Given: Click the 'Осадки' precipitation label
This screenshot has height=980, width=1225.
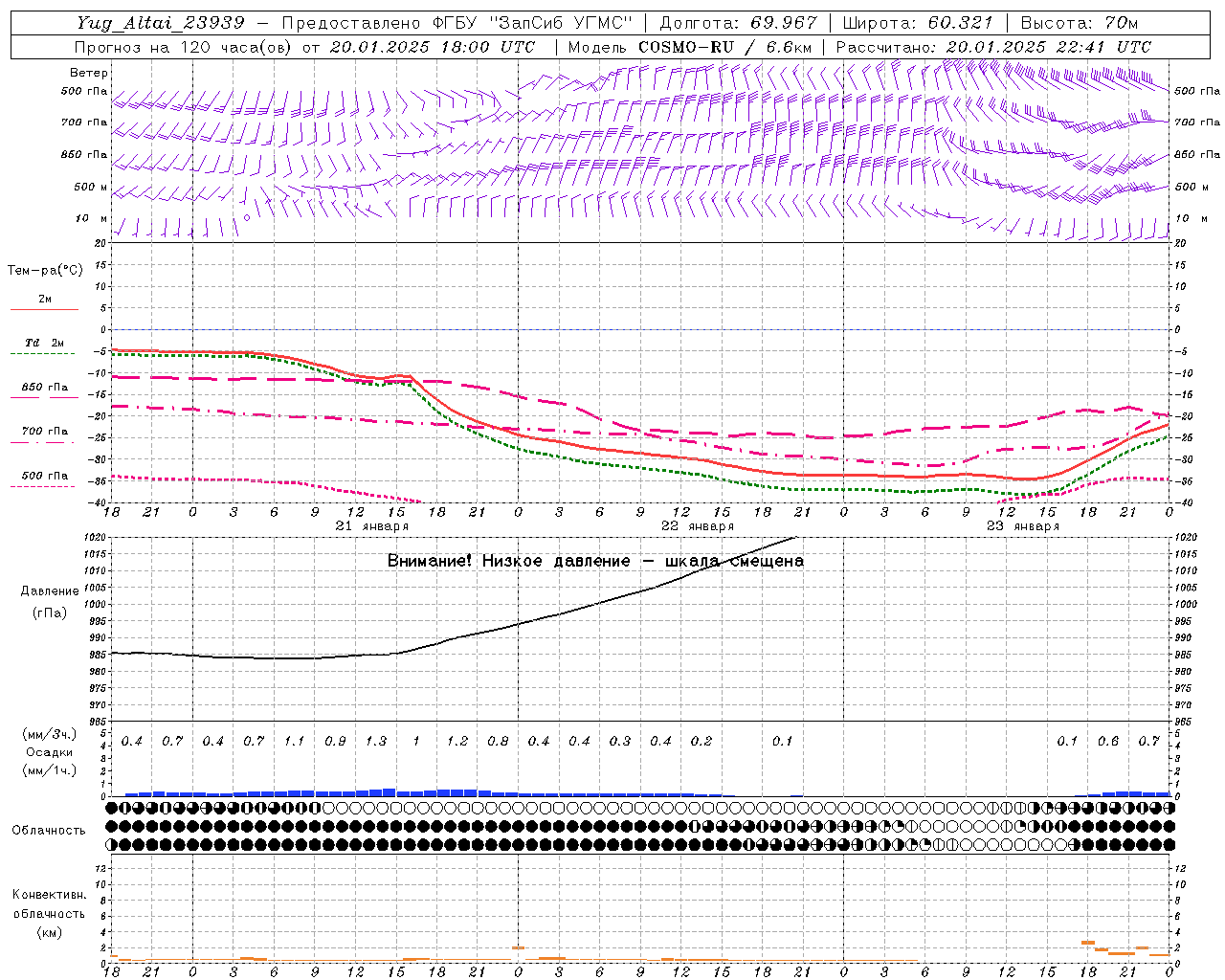Looking at the screenshot, I should pyautogui.click(x=50, y=753).
